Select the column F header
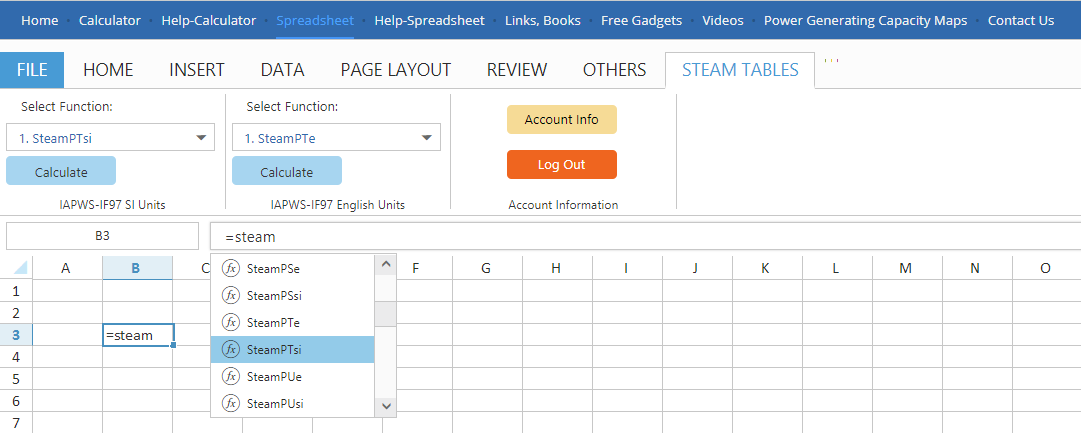This screenshot has width=1081, height=433. (414, 268)
